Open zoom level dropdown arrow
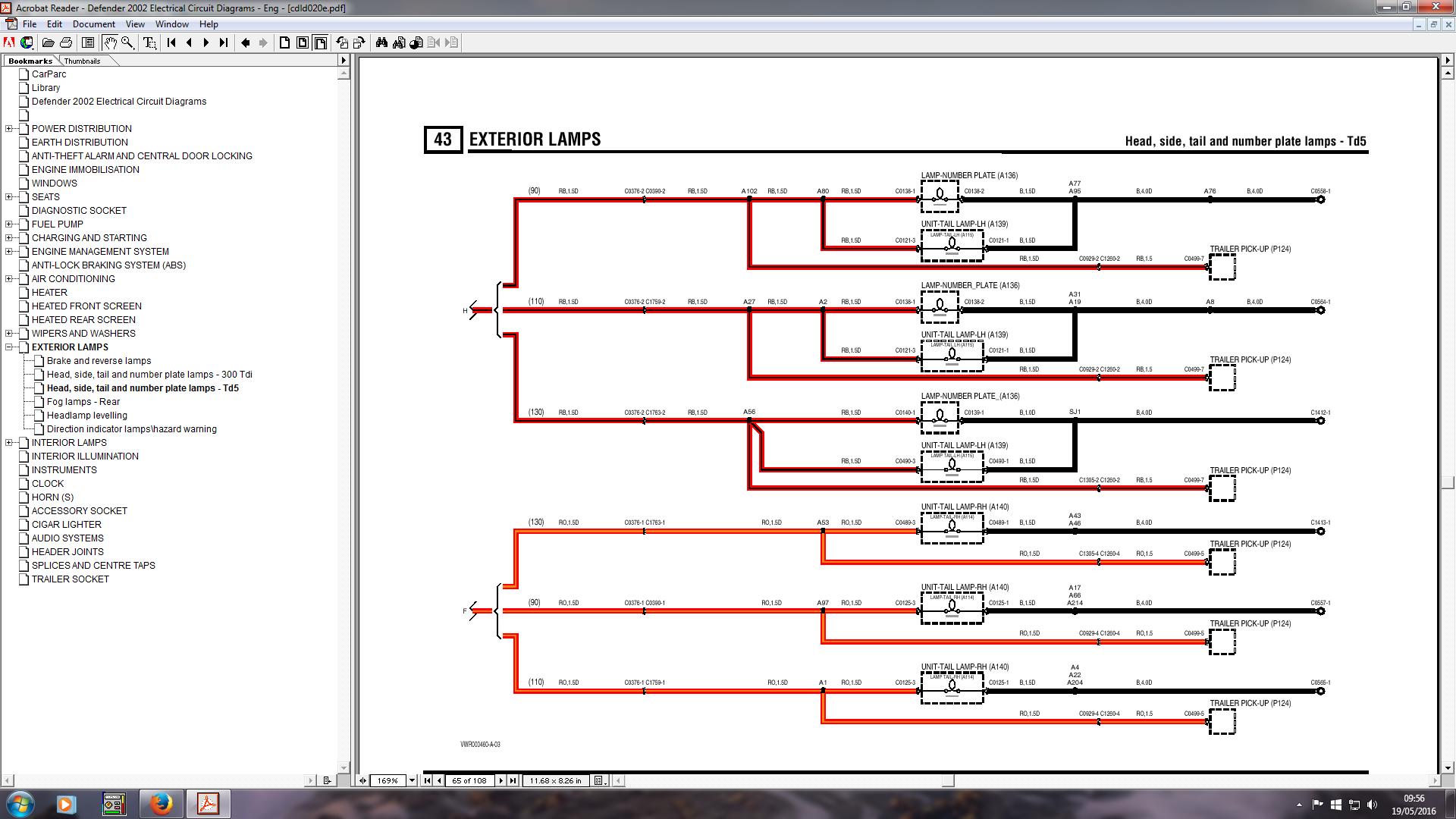The height and width of the screenshot is (819, 1456). tap(413, 780)
